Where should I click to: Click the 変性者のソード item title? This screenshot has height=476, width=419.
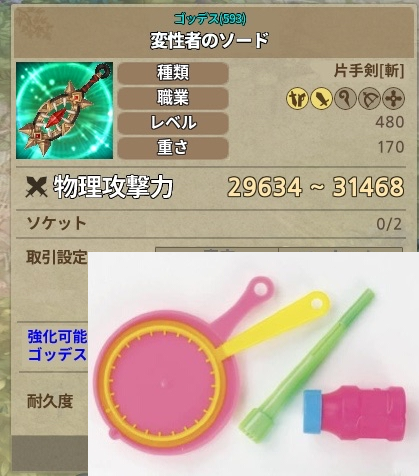coord(209,41)
